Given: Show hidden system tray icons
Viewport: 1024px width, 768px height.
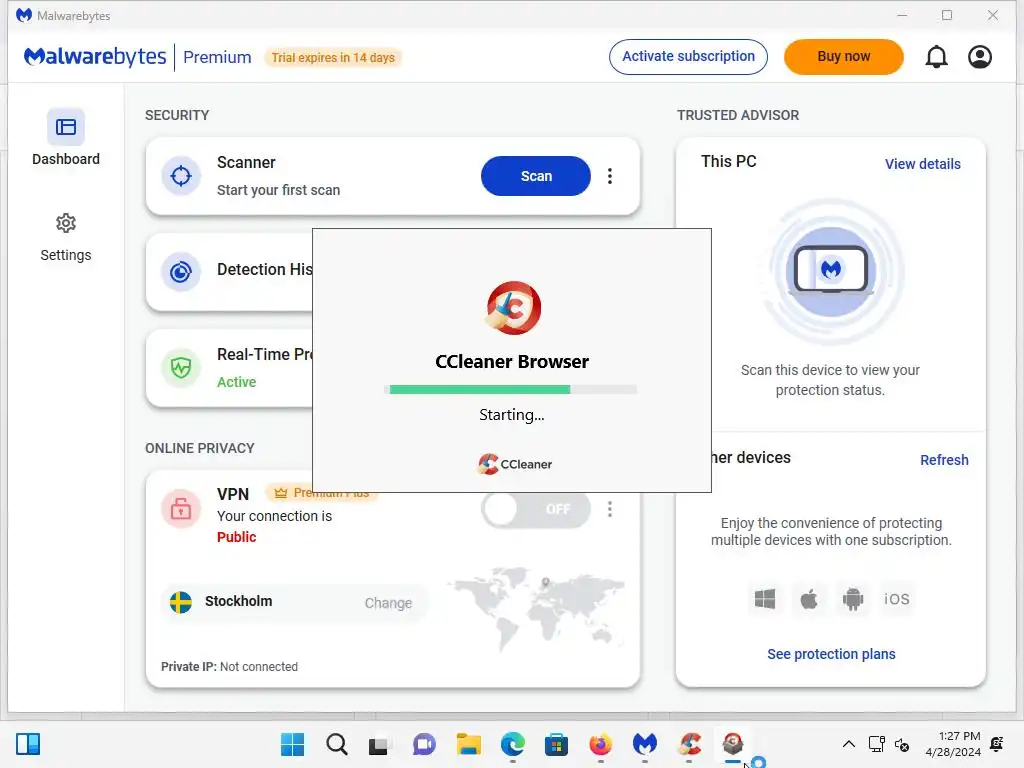Looking at the screenshot, I should coord(848,744).
